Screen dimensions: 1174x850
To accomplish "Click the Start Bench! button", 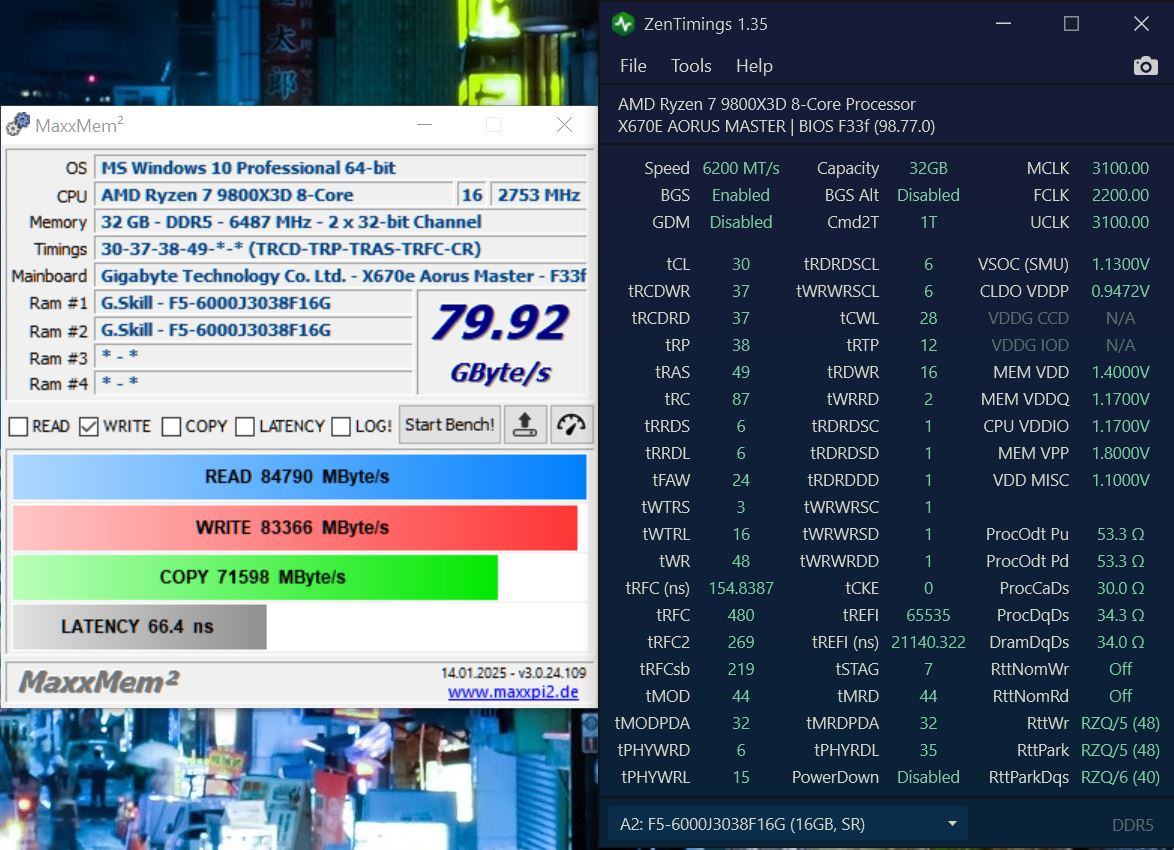I will pos(449,425).
